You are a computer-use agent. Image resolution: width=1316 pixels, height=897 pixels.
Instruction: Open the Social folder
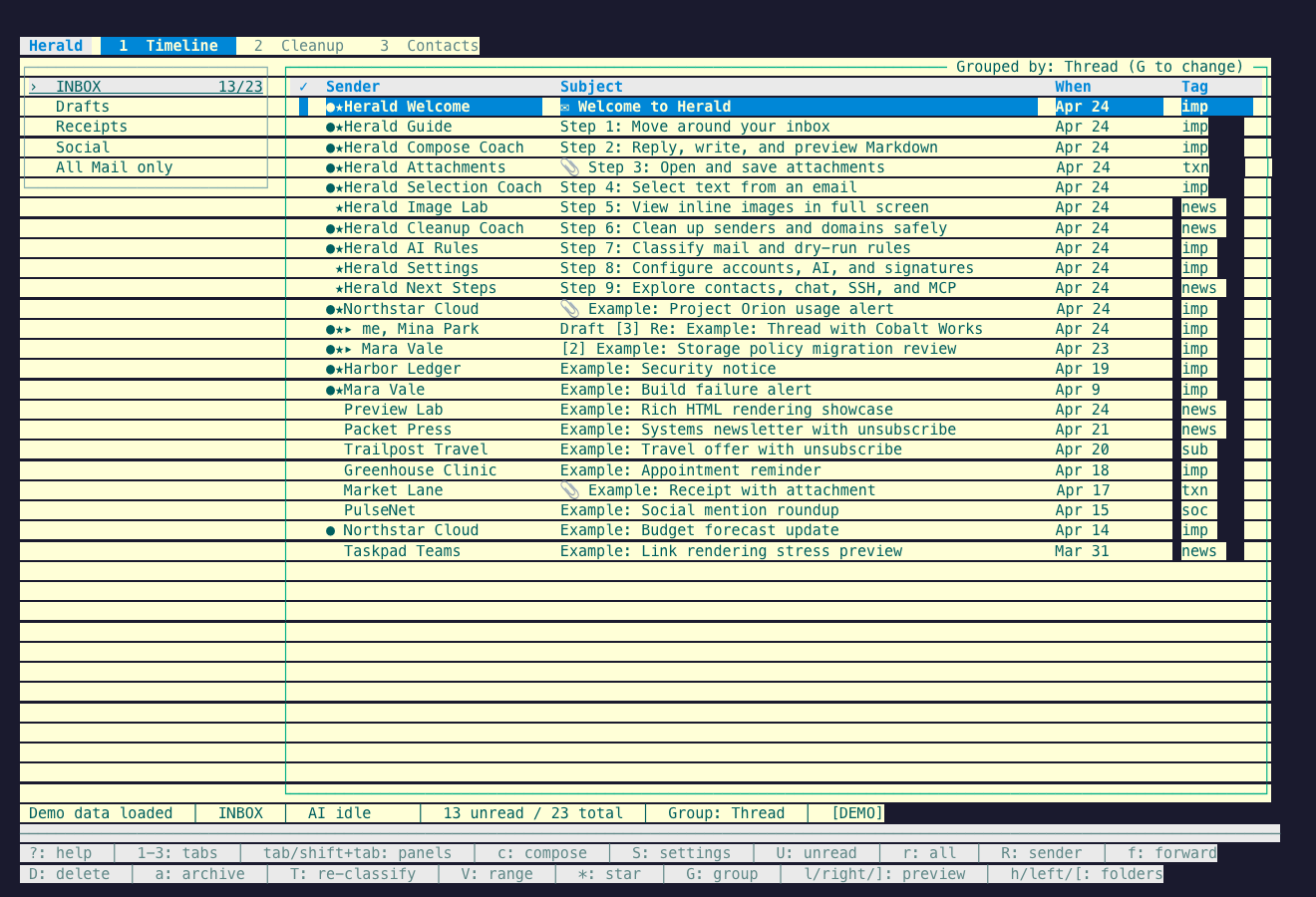pos(83,148)
